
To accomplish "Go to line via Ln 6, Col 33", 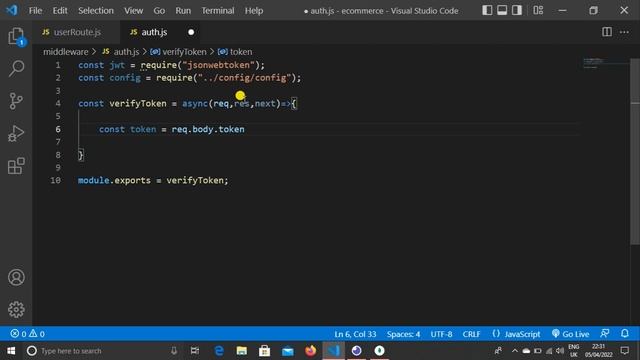I will (355, 334).
